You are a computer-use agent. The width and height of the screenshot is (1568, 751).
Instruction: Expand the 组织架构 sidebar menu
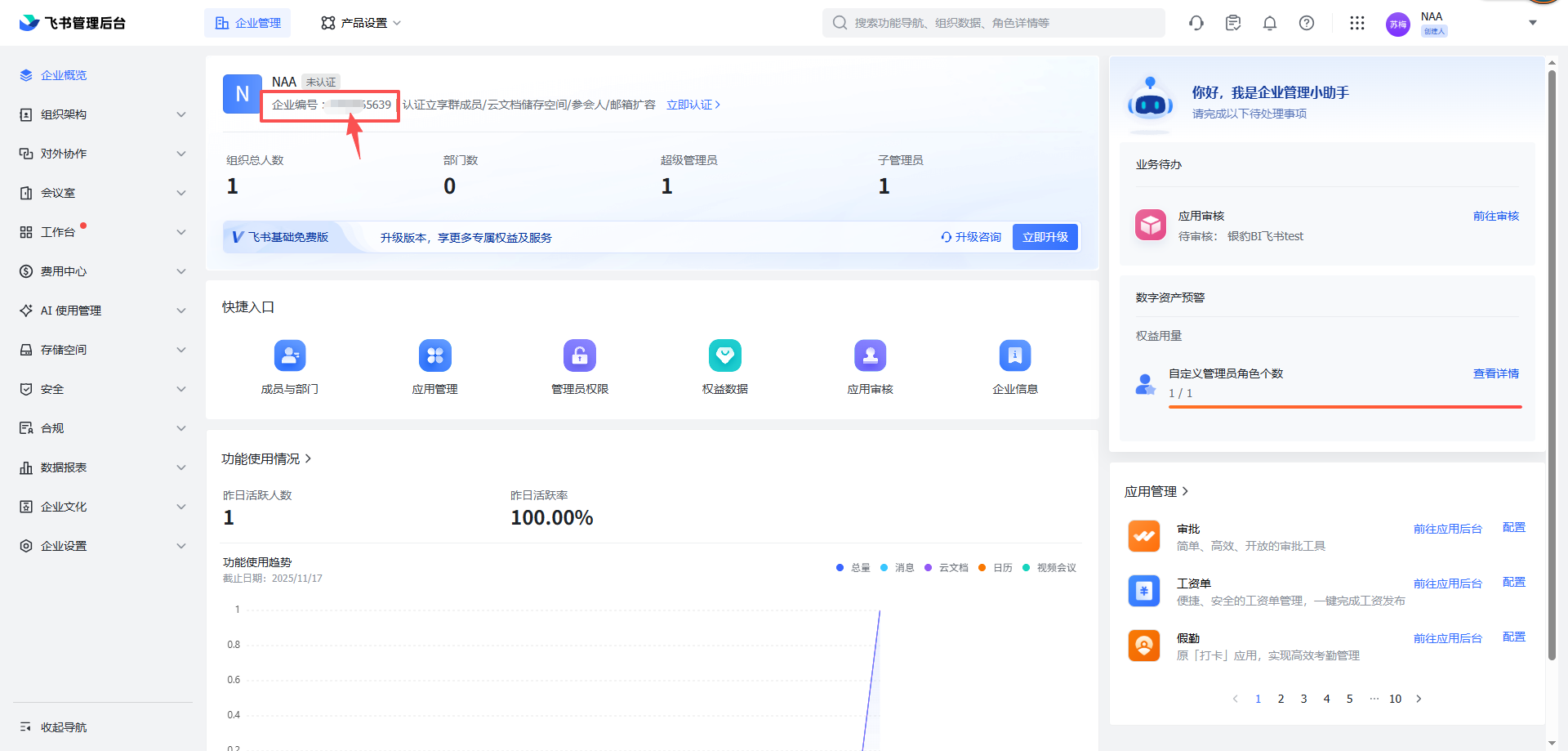click(103, 114)
